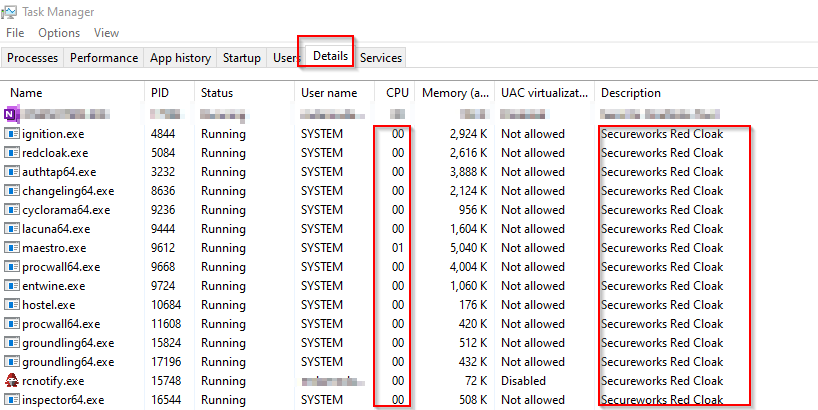This screenshot has width=818, height=410.
Task: Switch to the Startup tab
Action: (242, 57)
